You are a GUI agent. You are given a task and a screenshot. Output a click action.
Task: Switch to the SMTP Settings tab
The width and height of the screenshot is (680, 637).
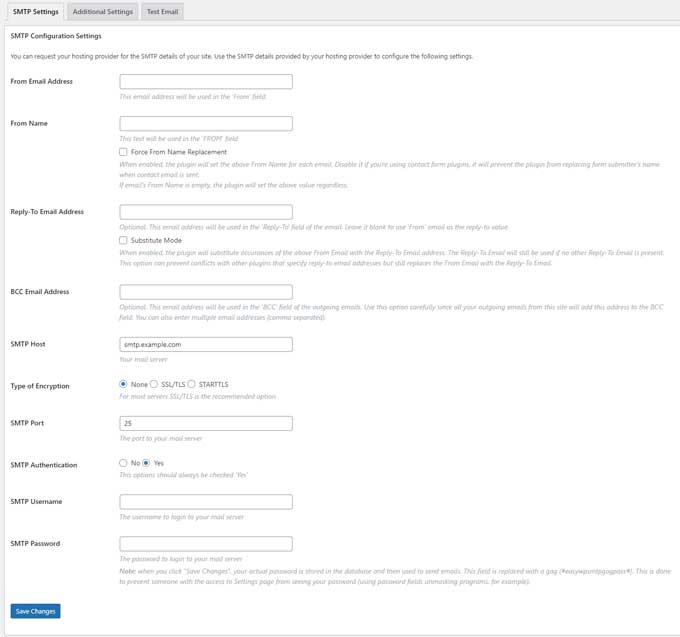[x=36, y=12]
